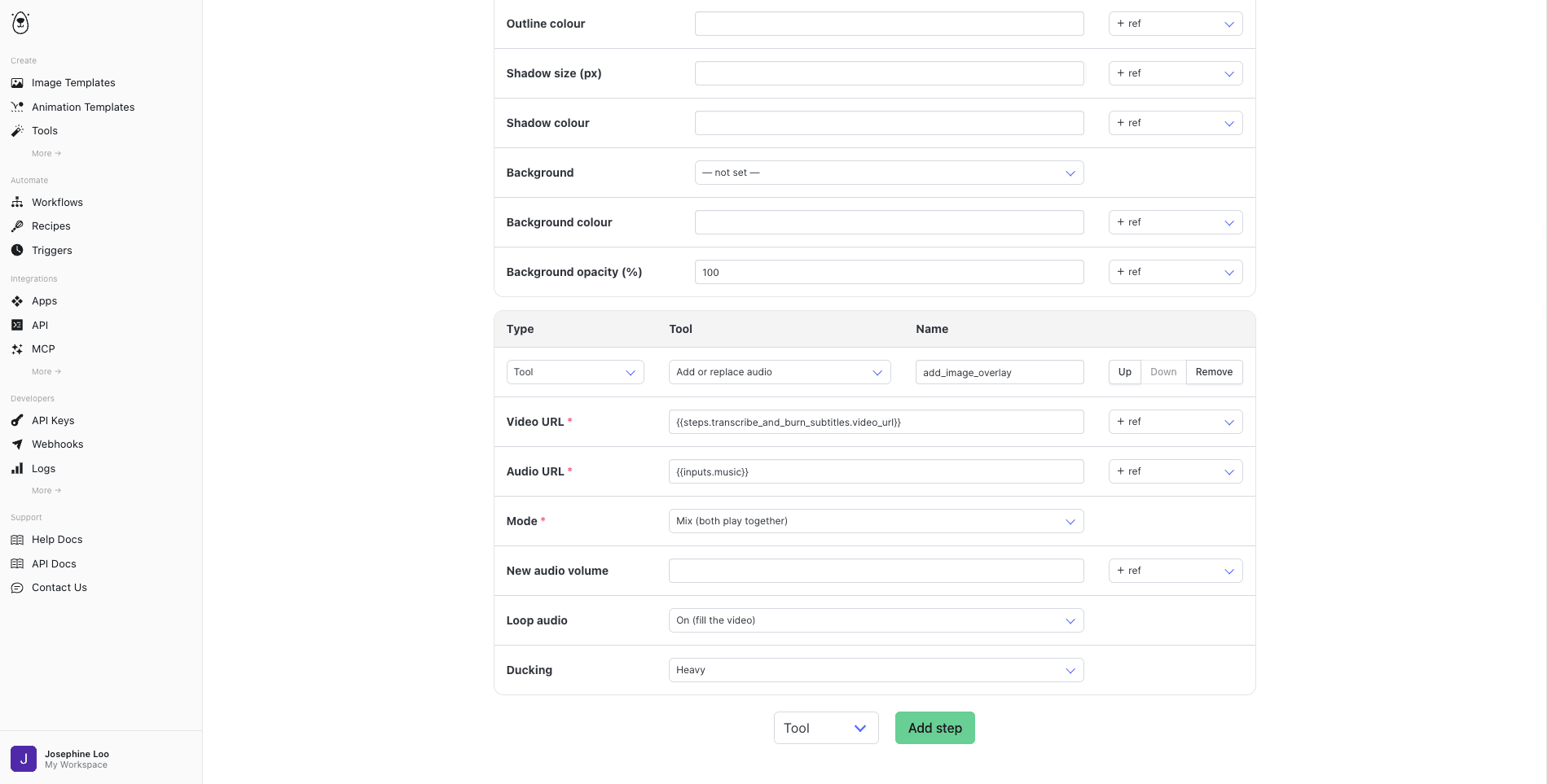Click the Down button
Screen dimensions: 1547x784
coord(1163,372)
